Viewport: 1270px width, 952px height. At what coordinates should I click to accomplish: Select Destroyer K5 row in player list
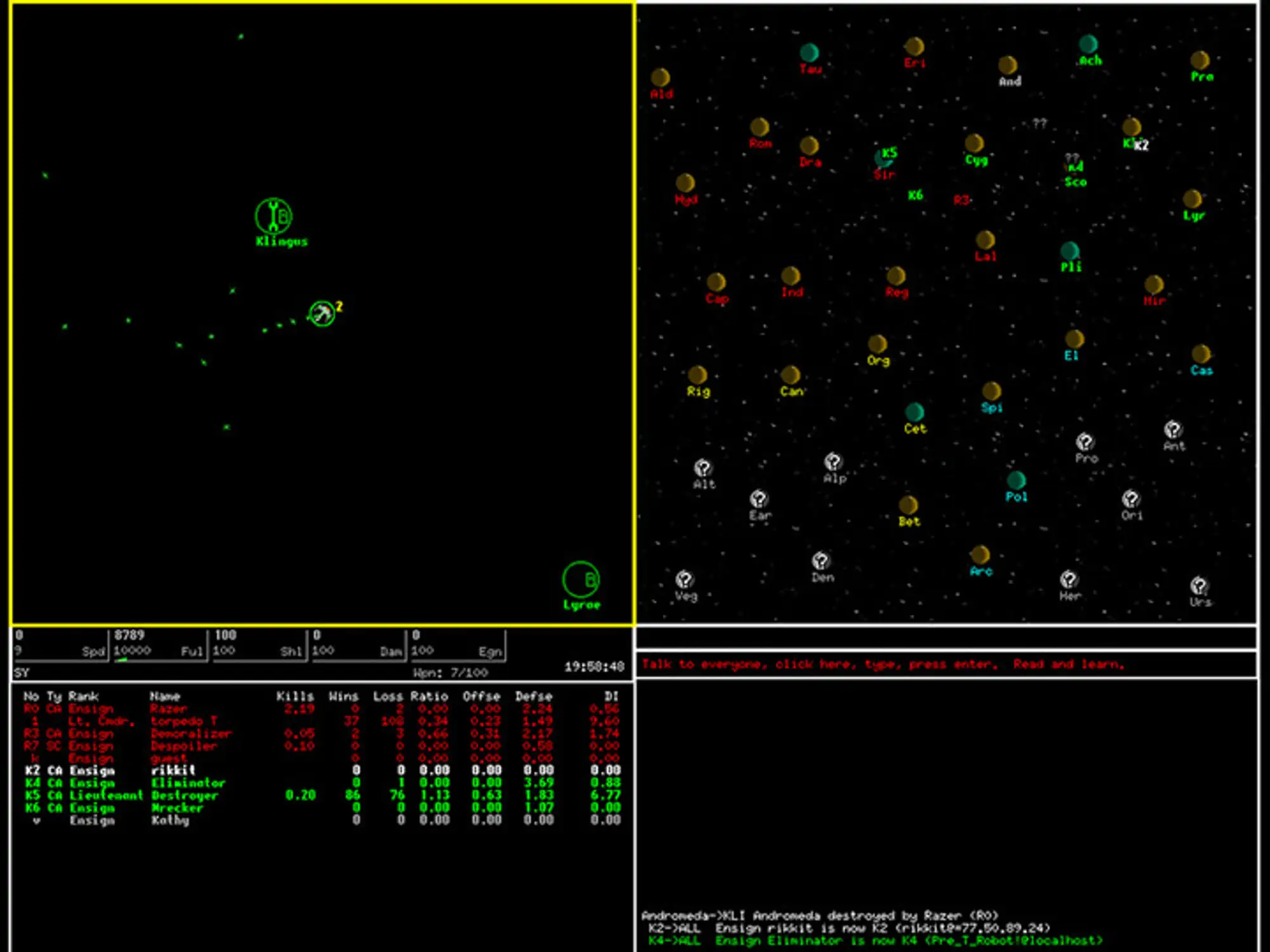coord(184,795)
